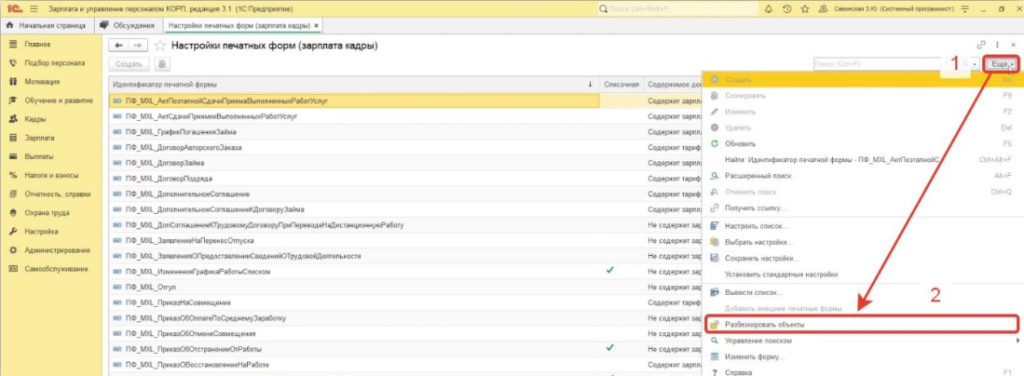Click the copy link icon near form title
This screenshot has height=376, width=1024.
pos(981,45)
